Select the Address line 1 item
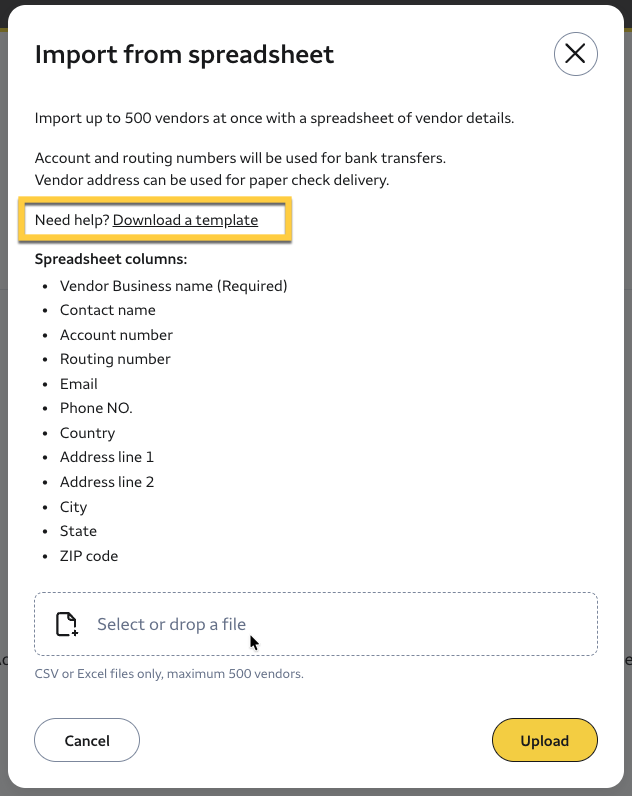This screenshot has width=632, height=796. (x=107, y=457)
